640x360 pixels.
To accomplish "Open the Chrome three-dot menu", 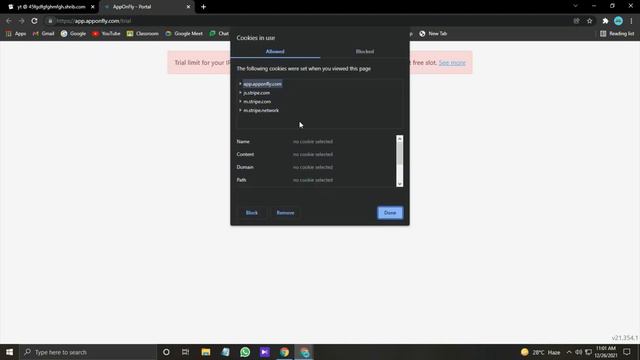I will [x=631, y=21].
